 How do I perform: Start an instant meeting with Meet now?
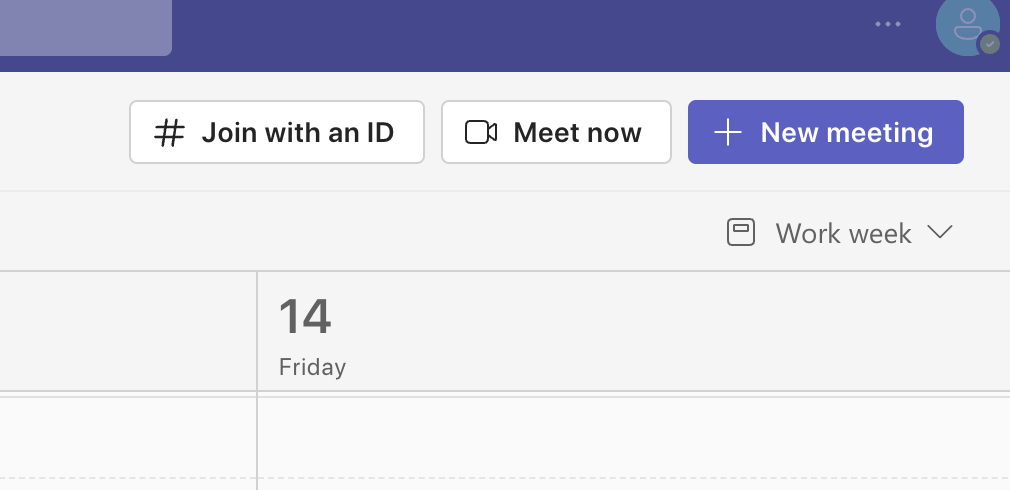(x=556, y=132)
